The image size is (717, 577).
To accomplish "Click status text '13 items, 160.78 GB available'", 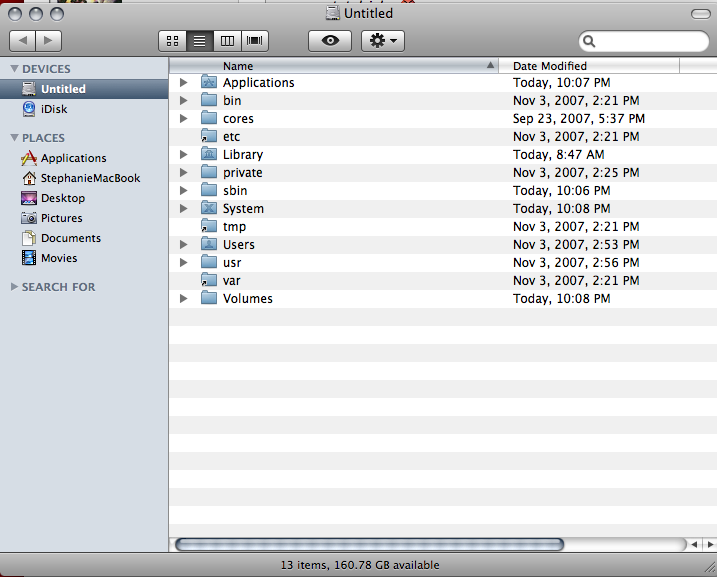I will (x=360, y=565).
